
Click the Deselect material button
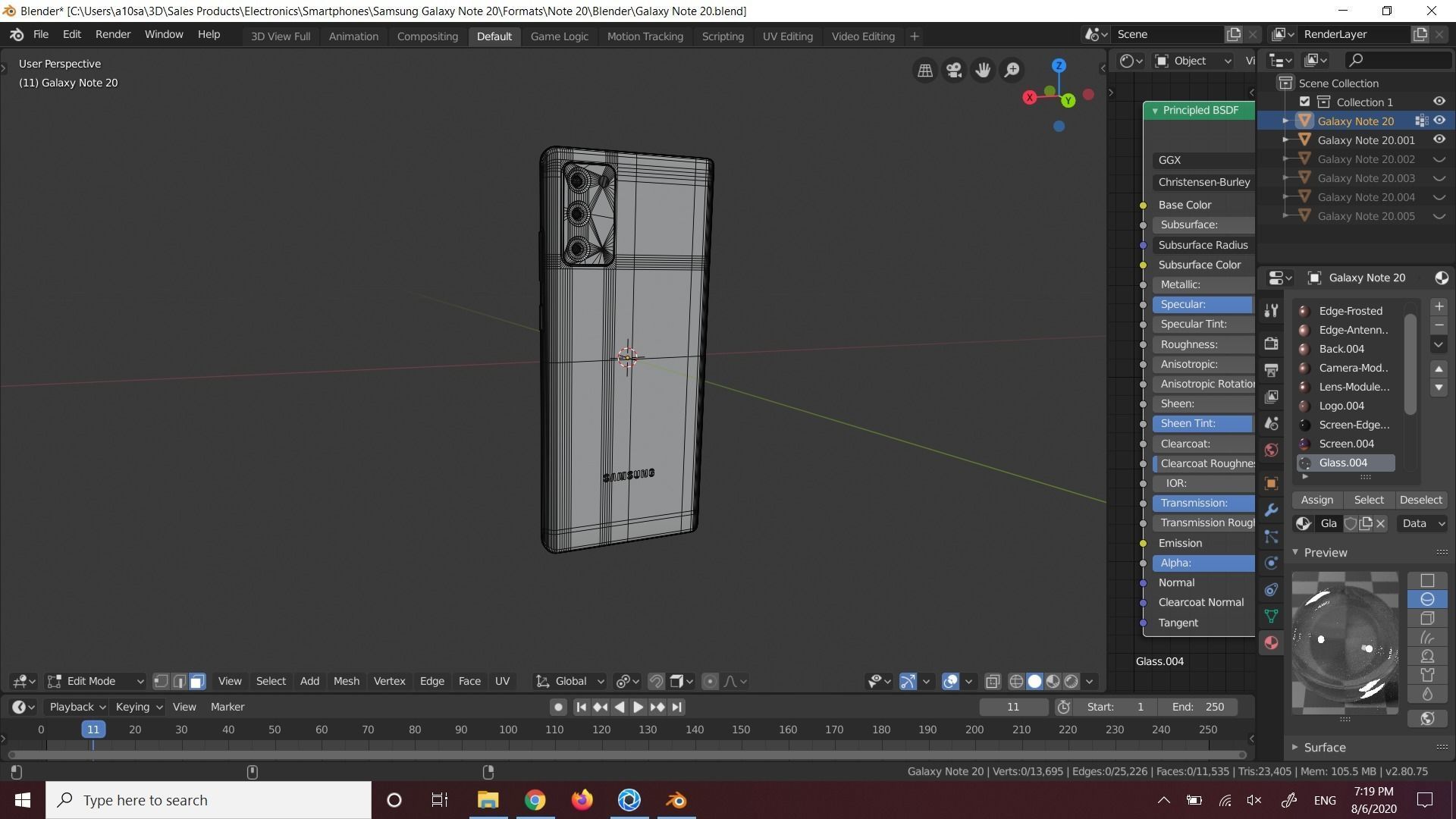click(1420, 500)
